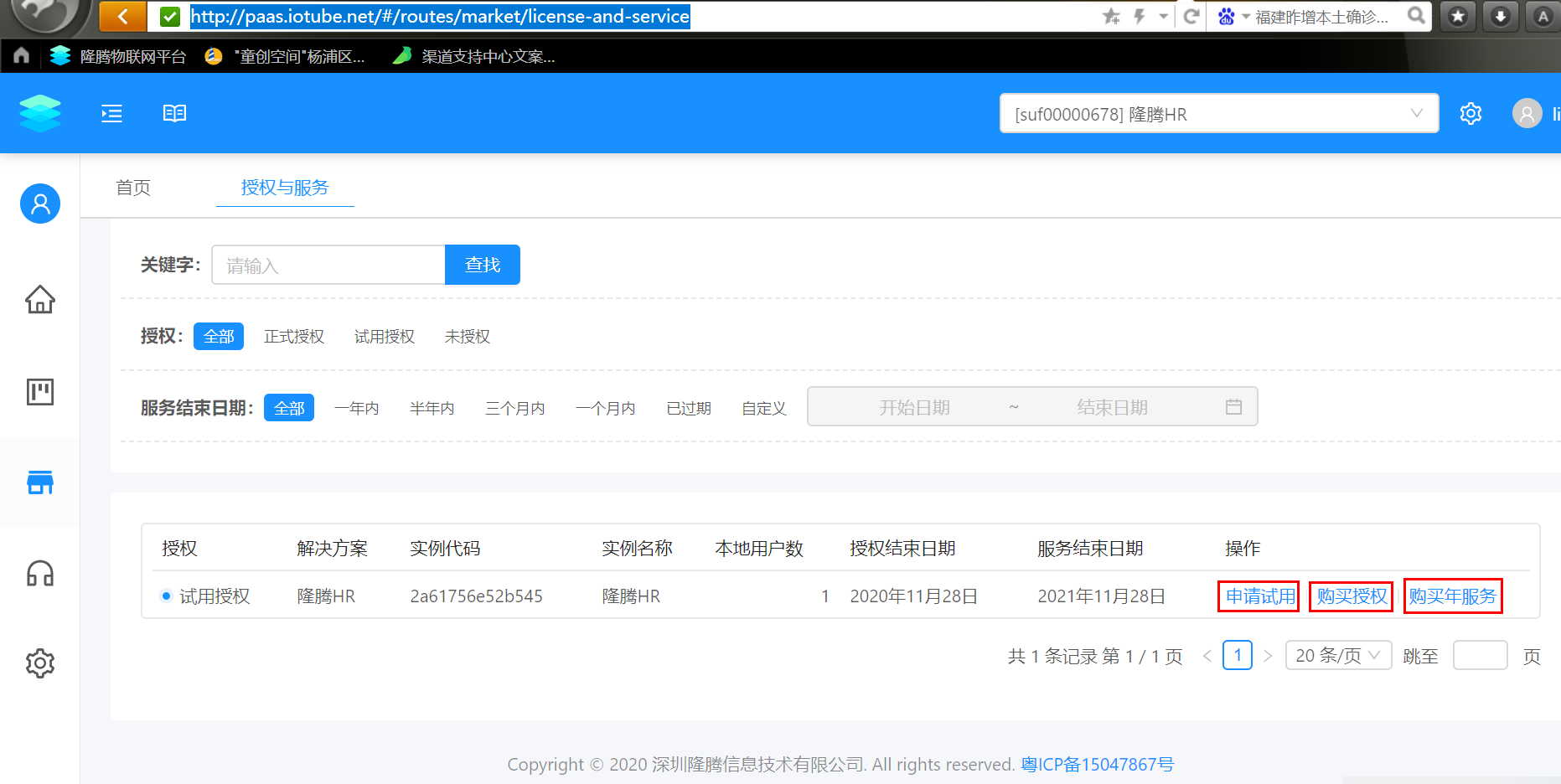Click the user avatar in header
Screen dimensions: 1561x784
click(x=1527, y=113)
